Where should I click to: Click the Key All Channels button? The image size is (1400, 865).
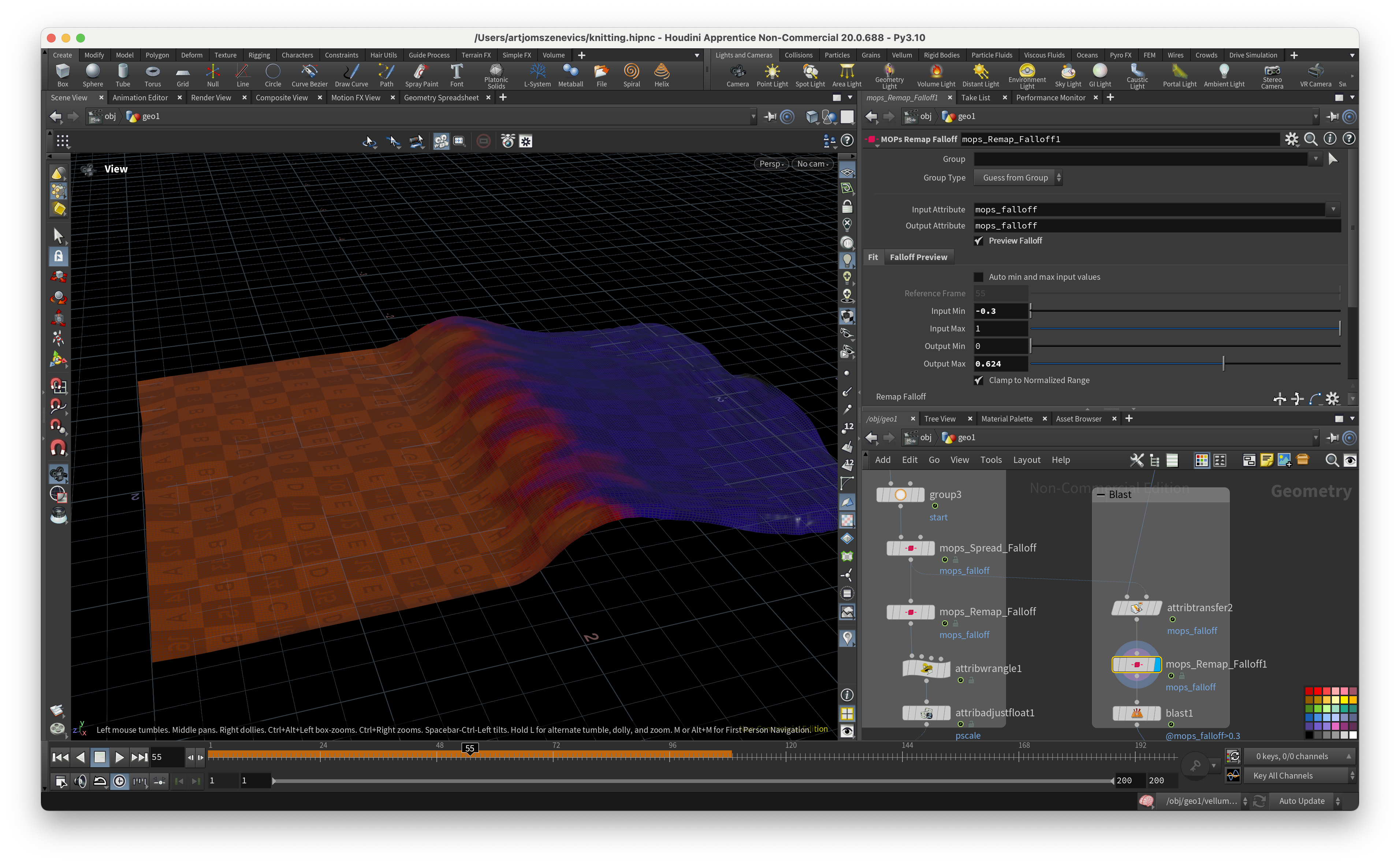point(1283,776)
